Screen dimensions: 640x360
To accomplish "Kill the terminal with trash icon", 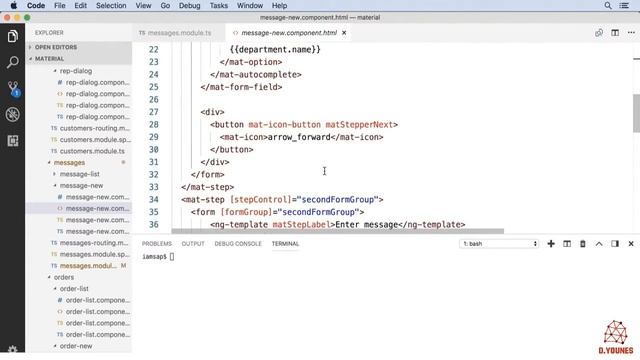I will [x=582, y=244].
